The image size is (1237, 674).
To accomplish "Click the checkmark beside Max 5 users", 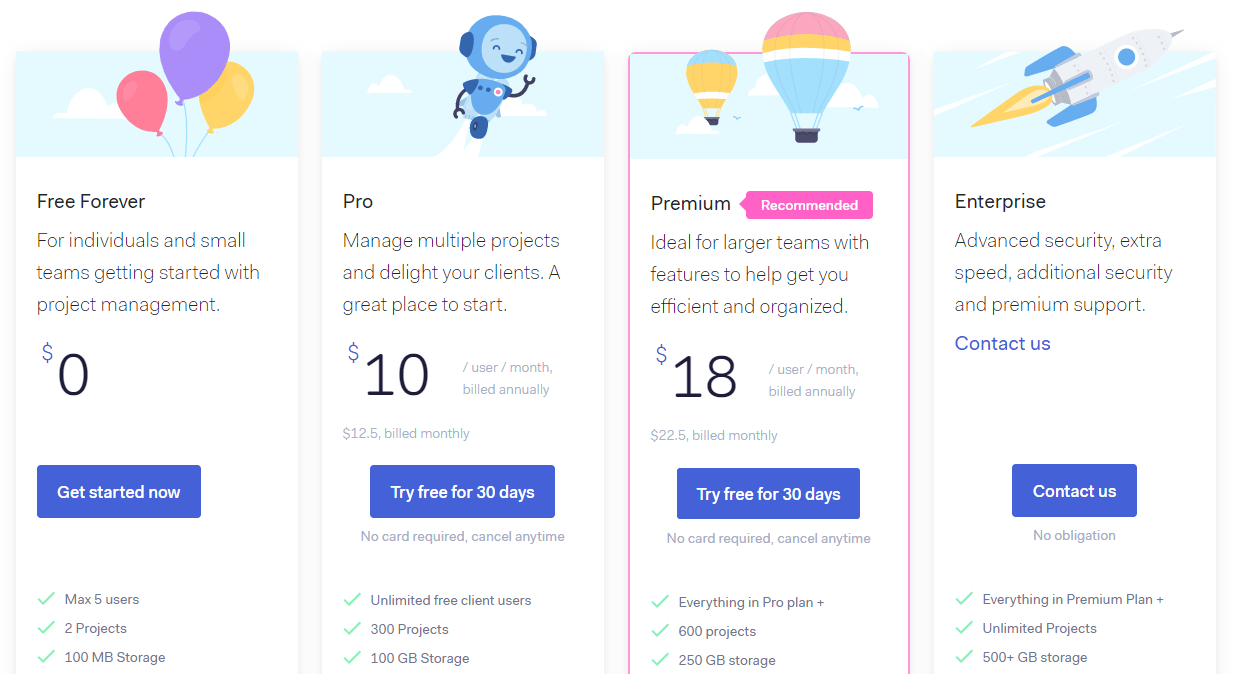I will pyautogui.click(x=46, y=599).
